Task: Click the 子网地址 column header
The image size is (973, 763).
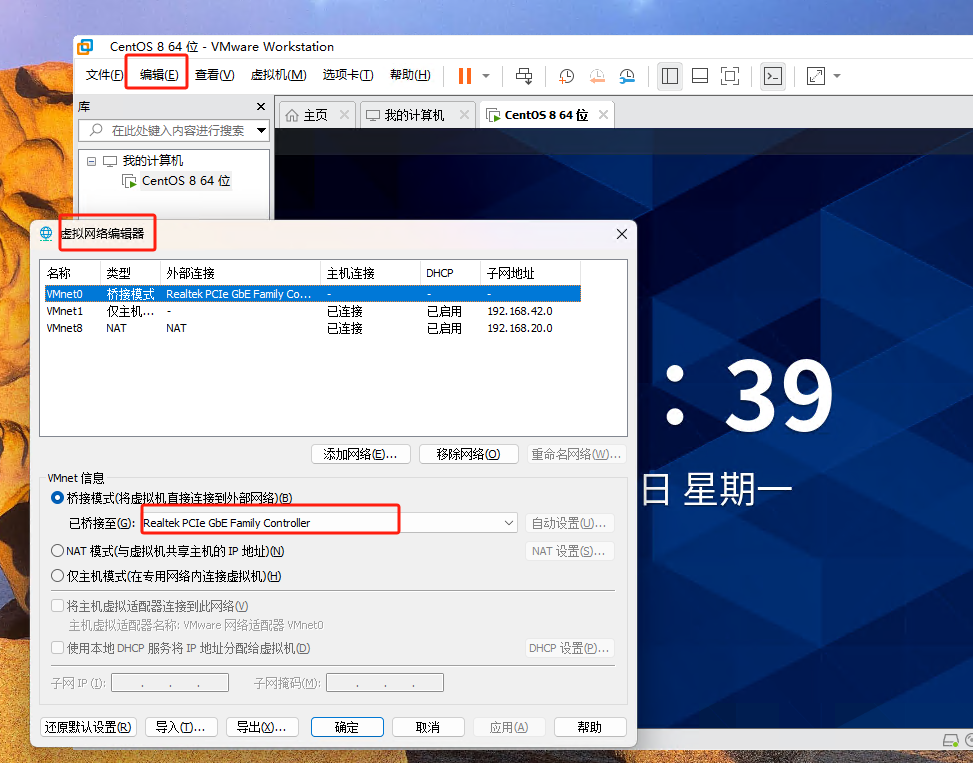Action: pos(530,273)
